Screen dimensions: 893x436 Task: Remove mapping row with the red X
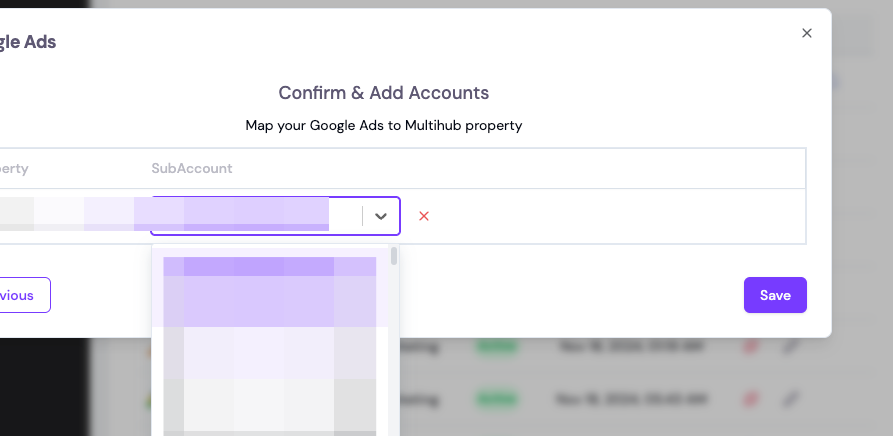[424, 216]
